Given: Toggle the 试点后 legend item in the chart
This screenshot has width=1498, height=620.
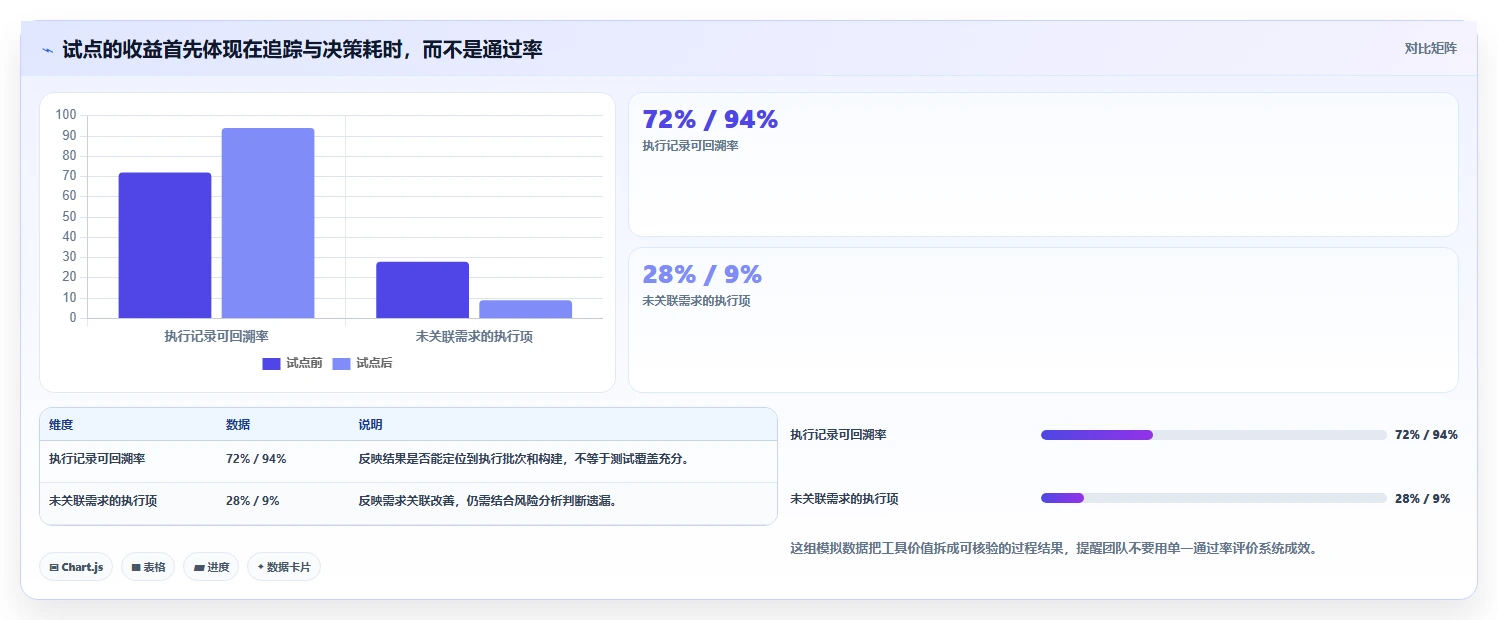Looking at the screenshot, I should [362, 363].
